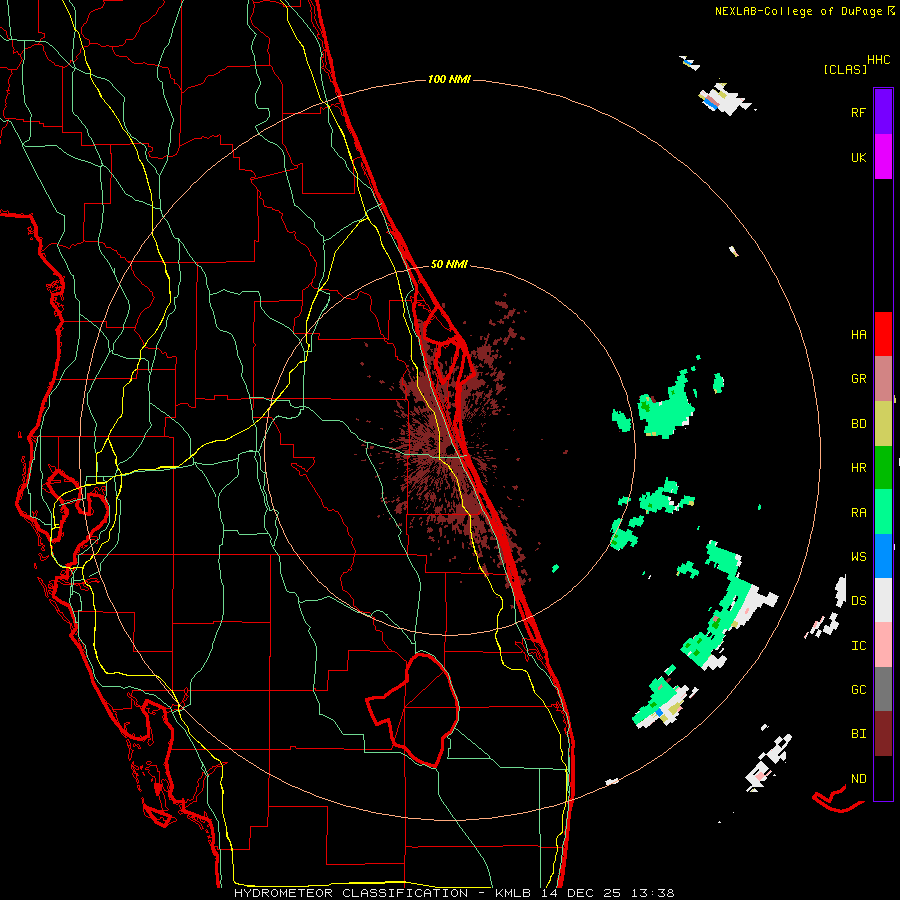Click the UK magenta legend swatch
The height and width of the screenshot is (900, 900).
tap(883, 157)
